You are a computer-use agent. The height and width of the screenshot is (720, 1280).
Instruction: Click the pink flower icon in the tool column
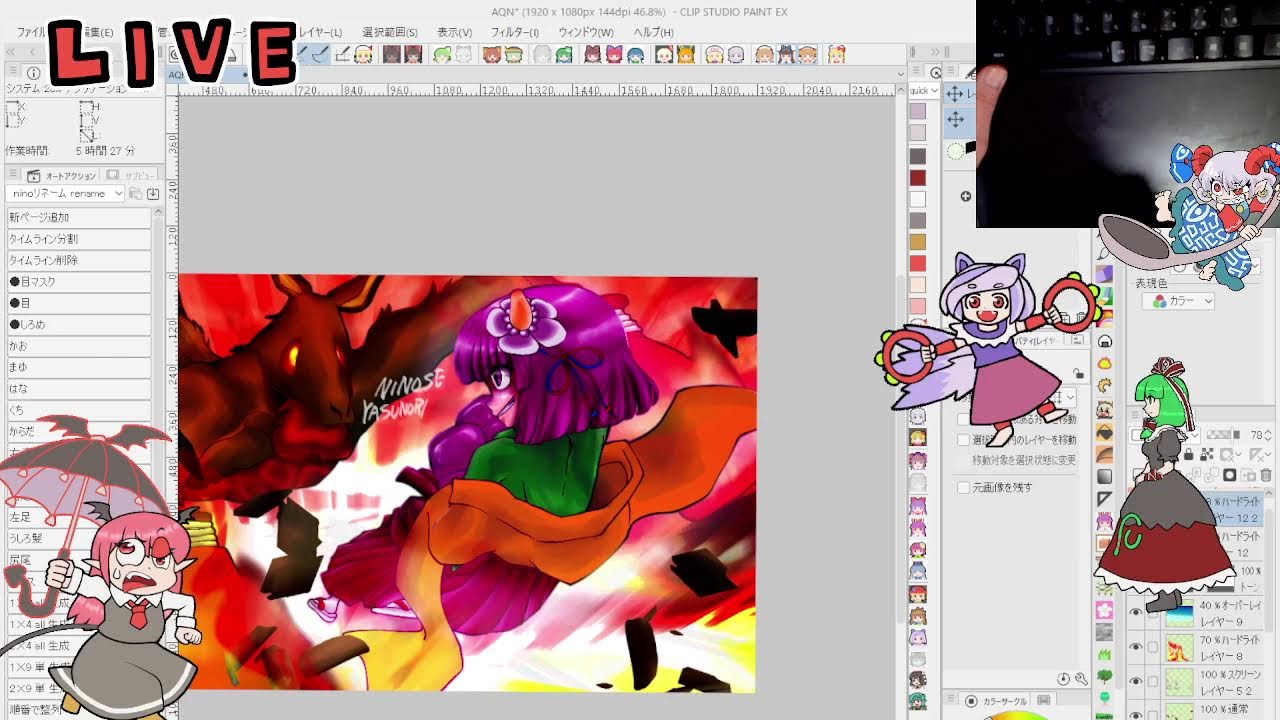click(x=1104, y=610)
